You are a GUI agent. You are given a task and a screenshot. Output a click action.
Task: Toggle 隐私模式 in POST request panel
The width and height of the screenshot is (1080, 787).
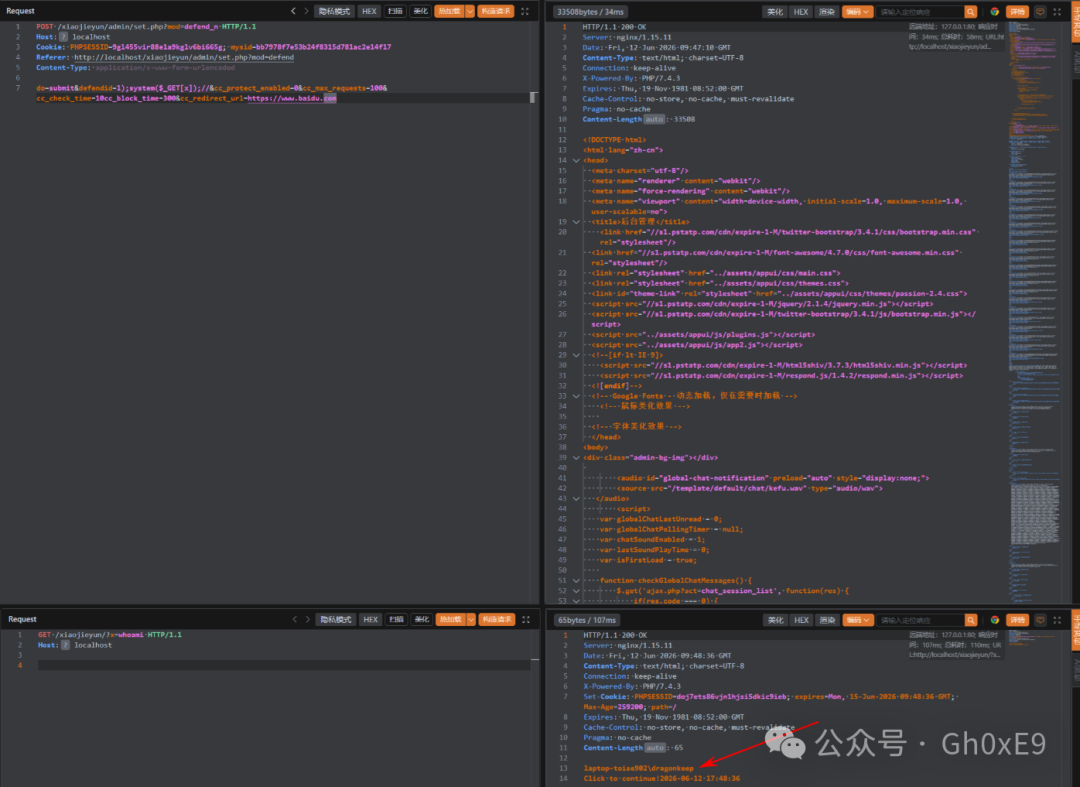point(334,11)
